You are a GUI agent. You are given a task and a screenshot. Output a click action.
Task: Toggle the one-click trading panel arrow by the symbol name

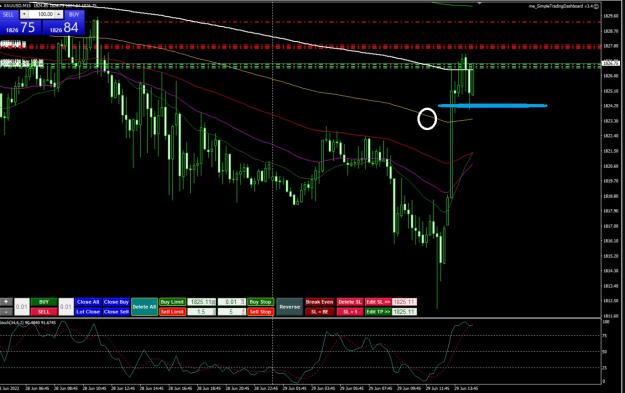coord(2,6)
